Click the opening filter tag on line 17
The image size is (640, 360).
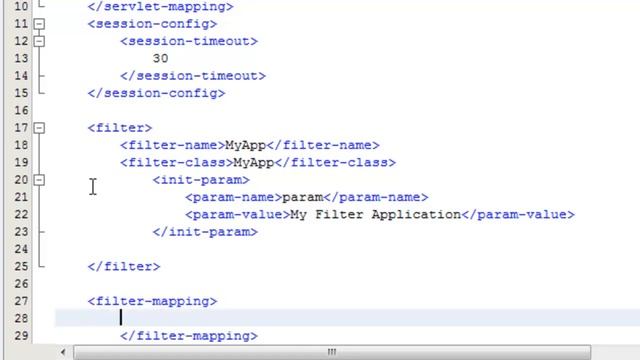pos(120,128)
